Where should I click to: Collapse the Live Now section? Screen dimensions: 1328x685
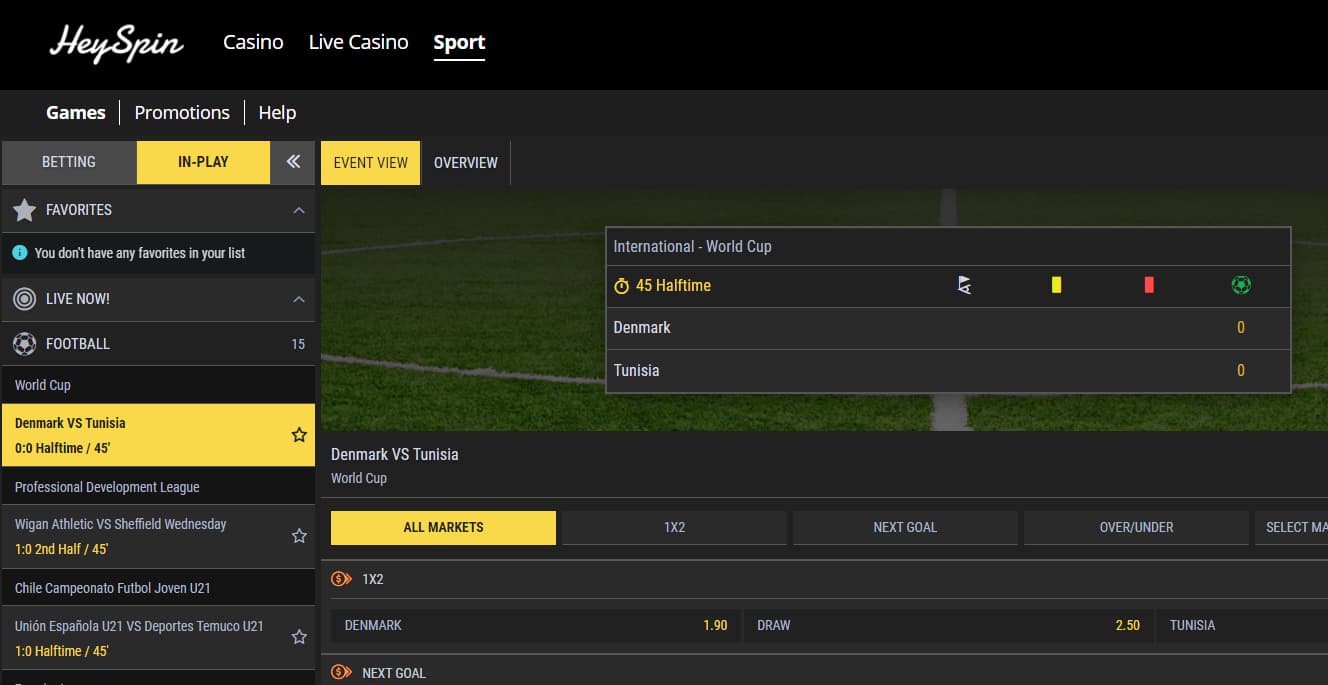pos(298,299)
